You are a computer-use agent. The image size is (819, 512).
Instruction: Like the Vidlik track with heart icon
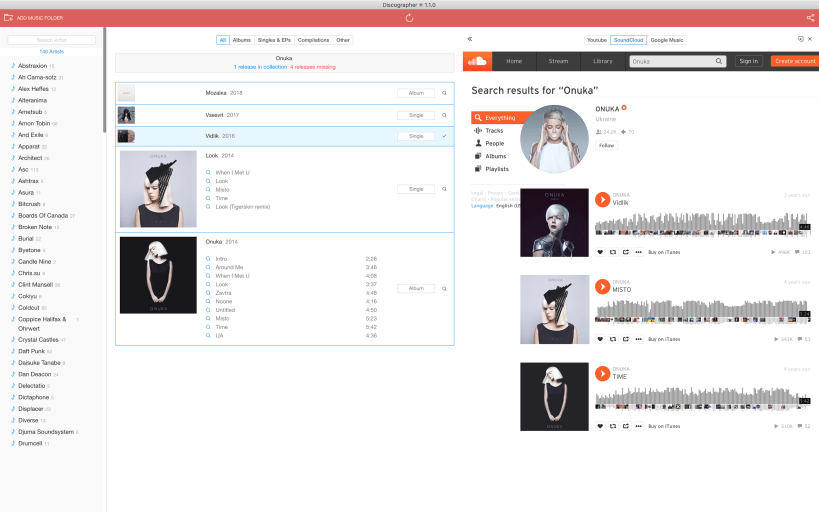[600, 252]
